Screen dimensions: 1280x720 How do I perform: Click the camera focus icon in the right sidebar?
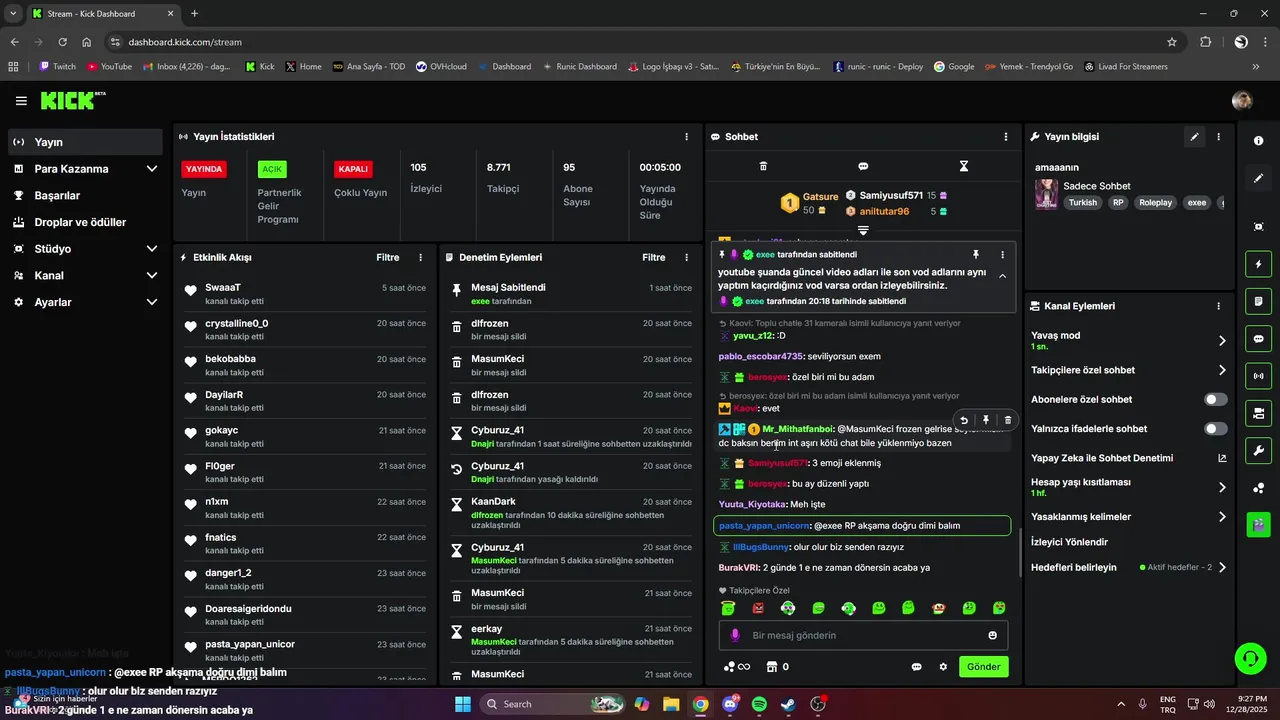coord(1258,227)
